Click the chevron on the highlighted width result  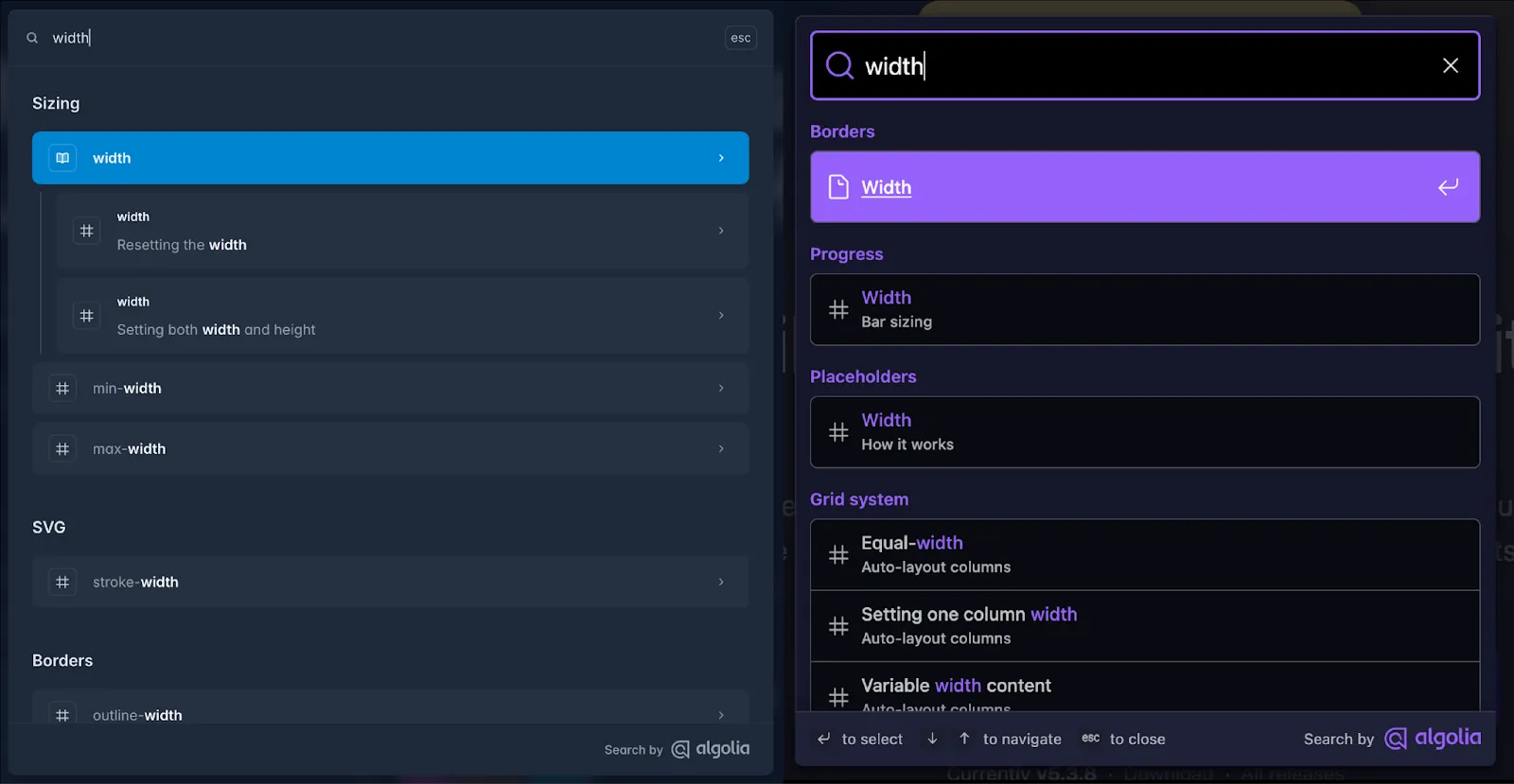(721, 158)
